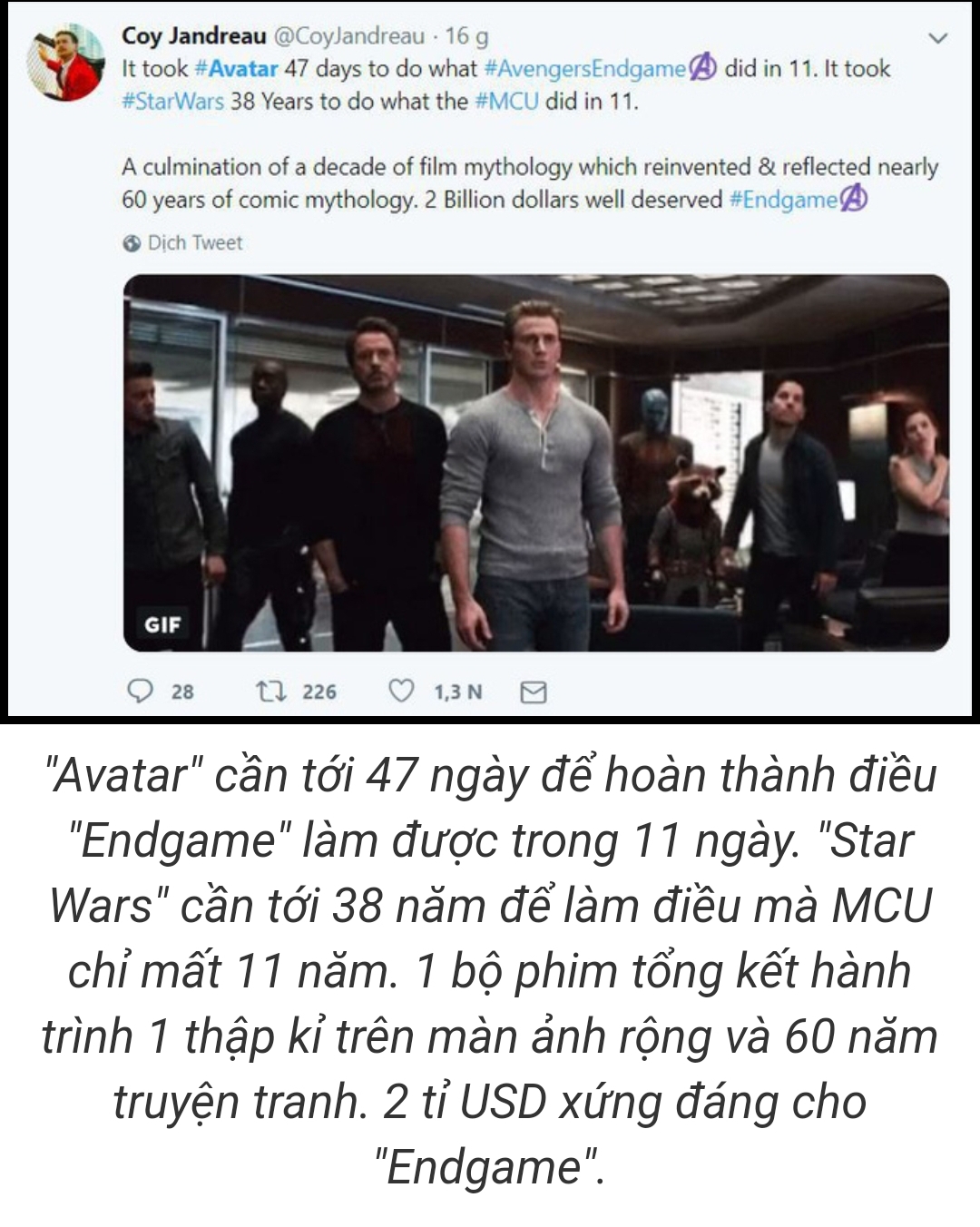980x1227 pixels.
Task: Click the GIF badge on the image
Action: (x=162, y=624)
